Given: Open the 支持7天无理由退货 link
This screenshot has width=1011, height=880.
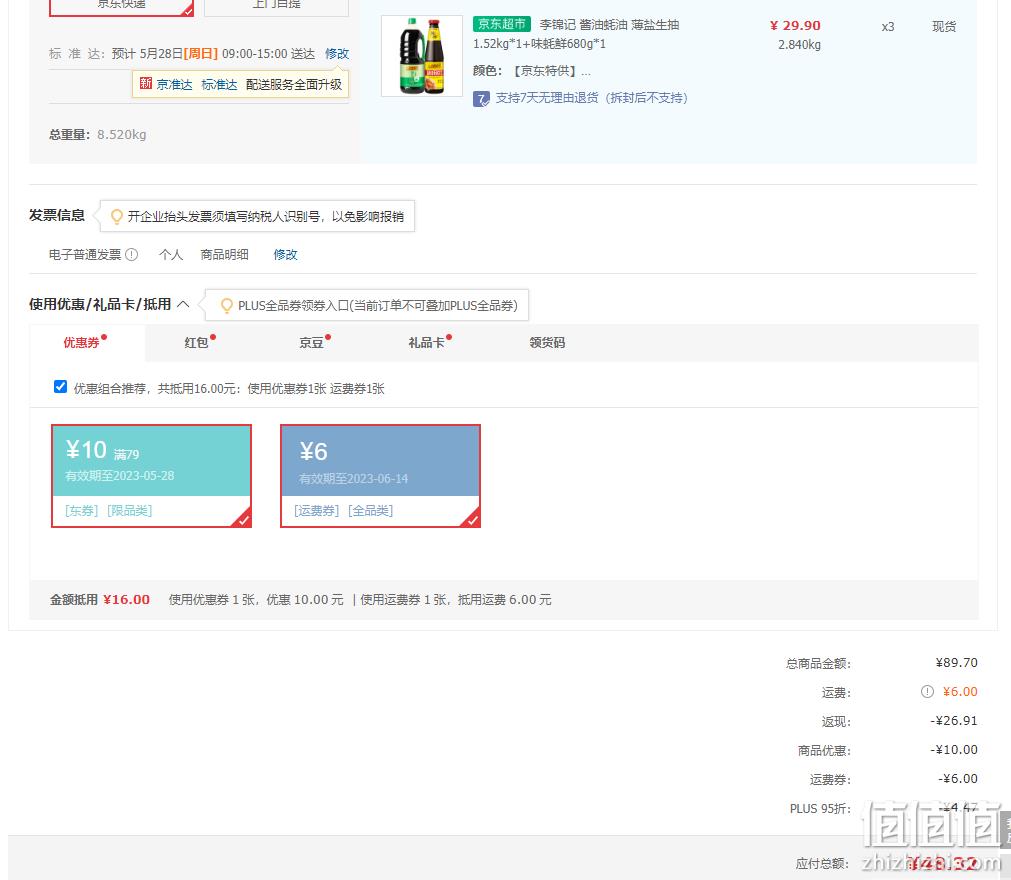Looking at the screenshot, I should (591, 98).
